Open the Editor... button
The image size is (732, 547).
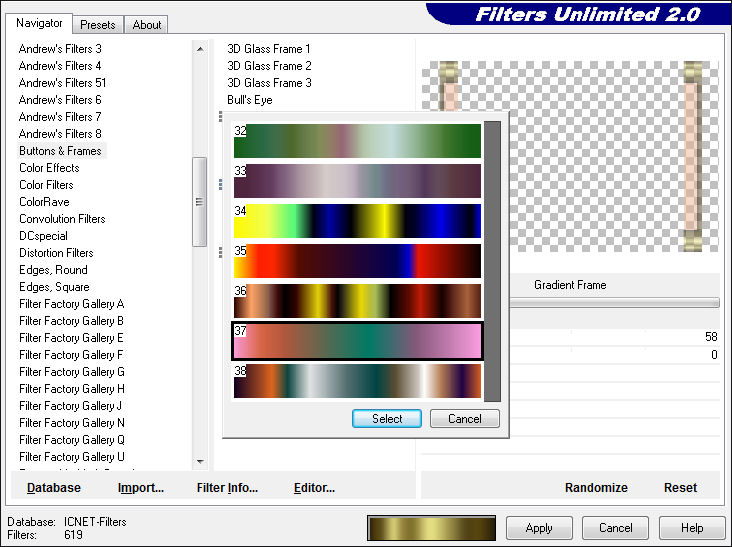click(314, 488)
